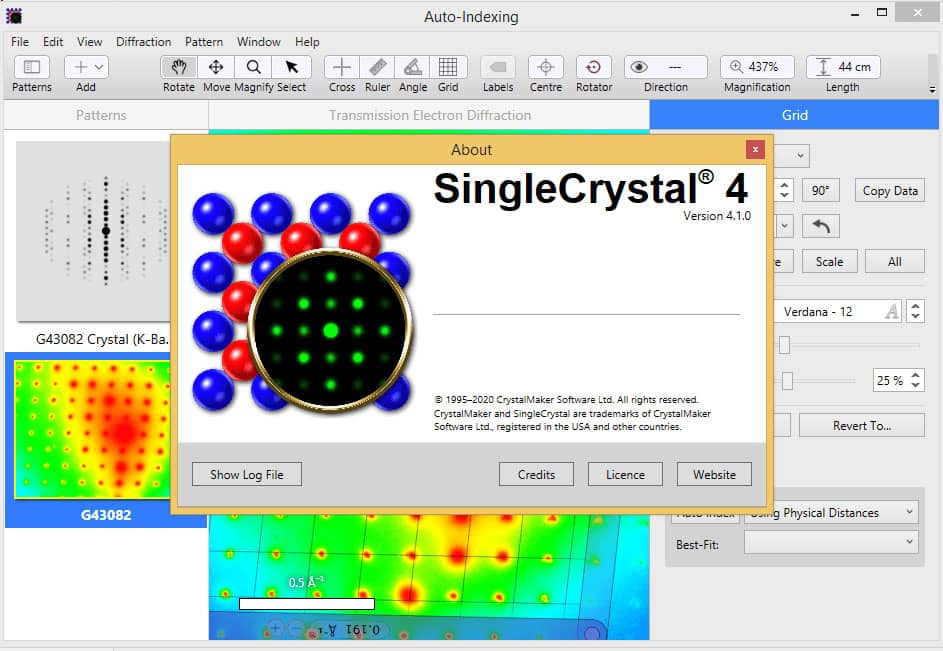Open the Diffraction menu
The width and height of the screenshot is (943, 651).
tap(144, 42)
